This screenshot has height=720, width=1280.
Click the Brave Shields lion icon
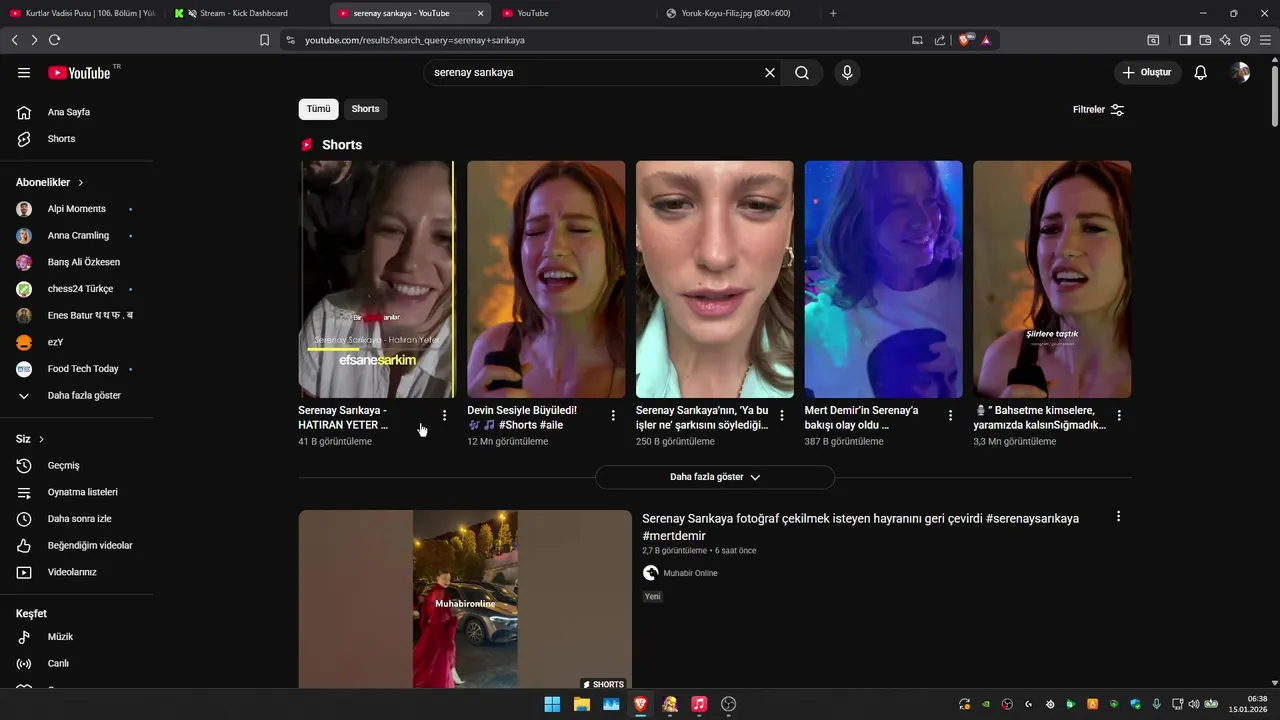964,40
